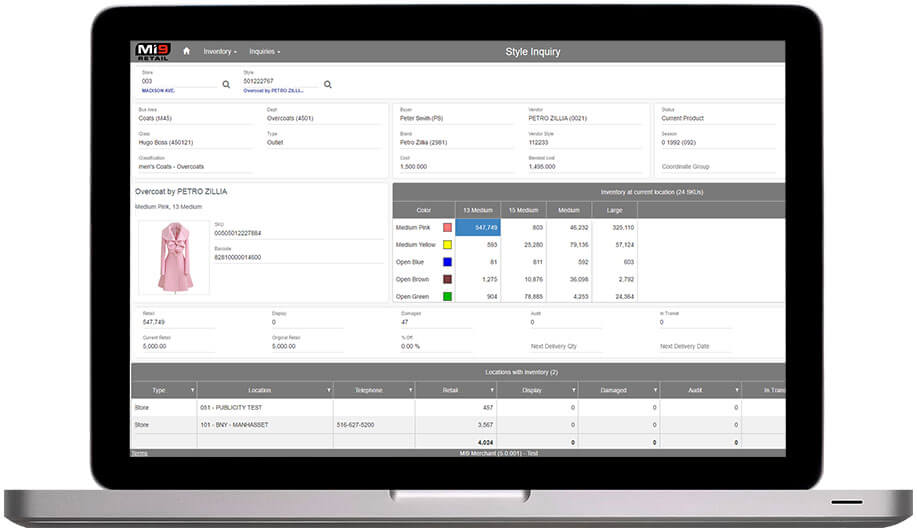Image resolution: width=917 pixels, height=531 pixels.
Task: Click the Vendor Style value 112233
Action: coord(539,143)
